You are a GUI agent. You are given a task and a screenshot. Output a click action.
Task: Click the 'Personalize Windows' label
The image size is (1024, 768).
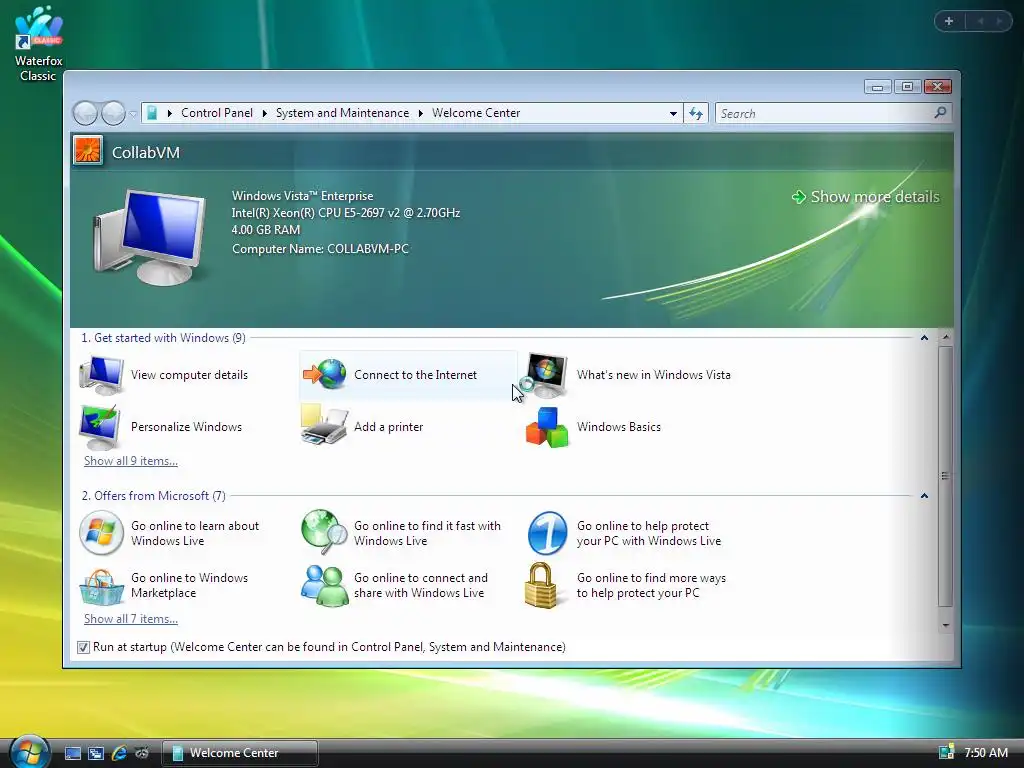click(x=187, y=427)
